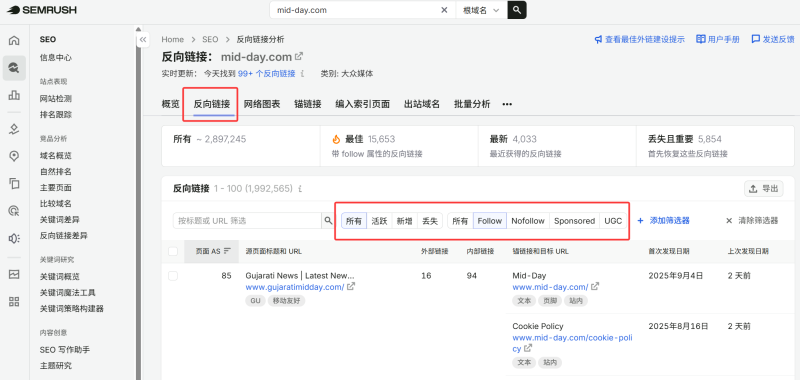Switch to the 批量分析 tab

click(x=472, y=104)
